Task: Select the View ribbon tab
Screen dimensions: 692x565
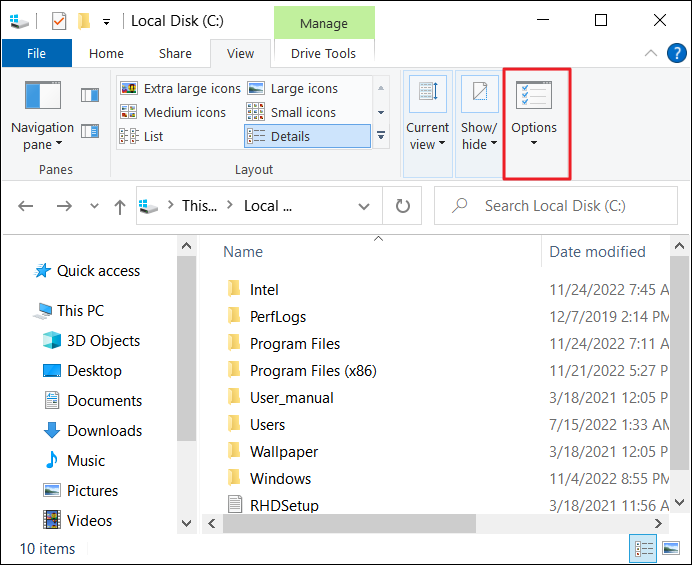Action: (x=241, y=53)
